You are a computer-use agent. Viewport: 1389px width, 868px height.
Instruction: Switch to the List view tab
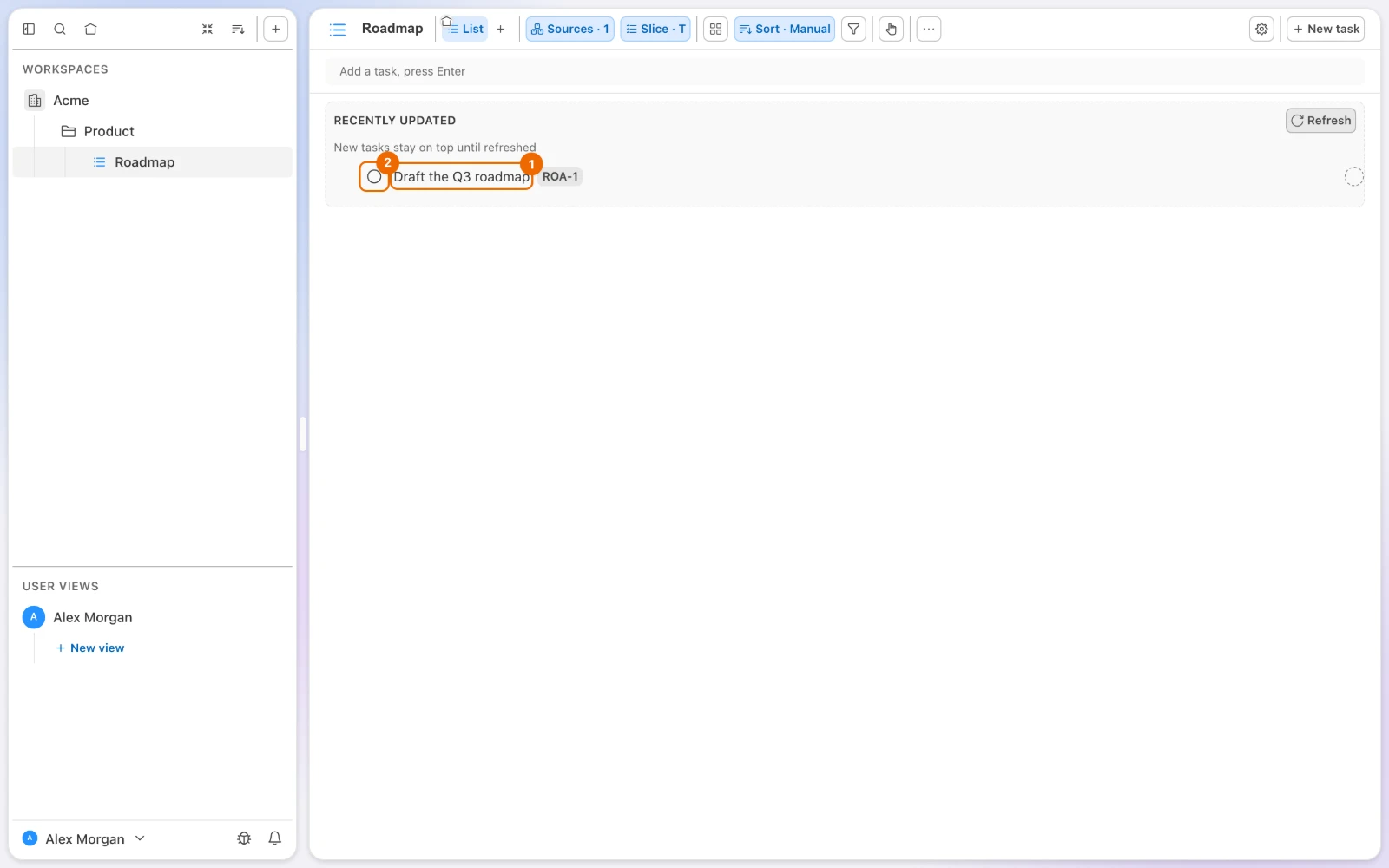[464, 29]
